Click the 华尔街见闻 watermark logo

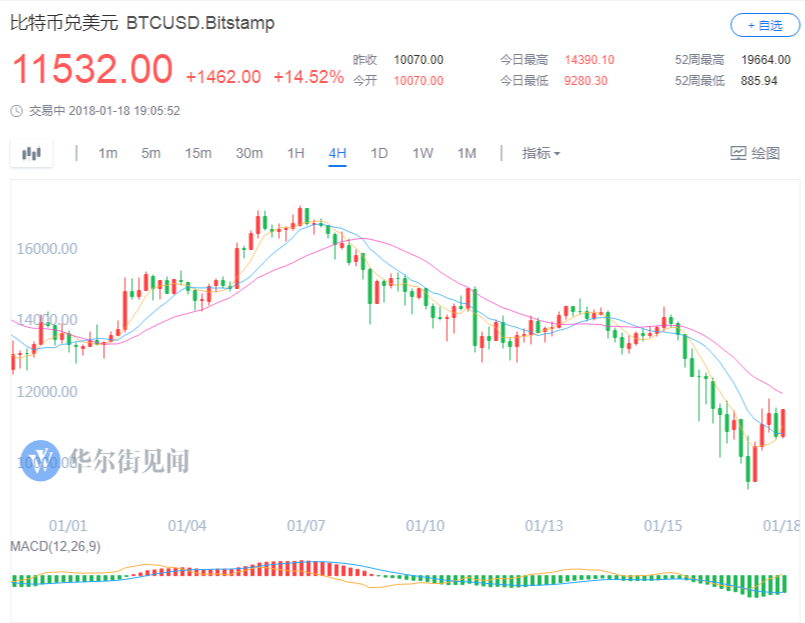pos(42,460)
